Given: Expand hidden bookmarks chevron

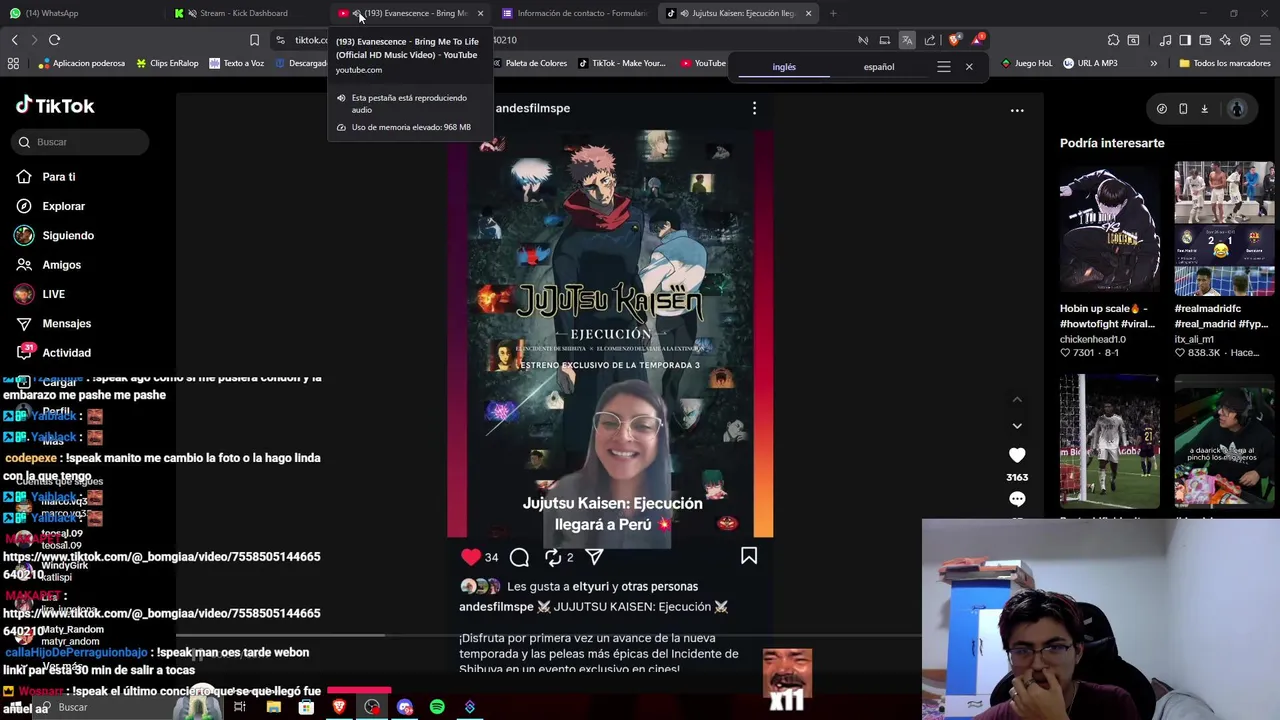Looking at the screenshot, I should click(x=1153, y=63).
